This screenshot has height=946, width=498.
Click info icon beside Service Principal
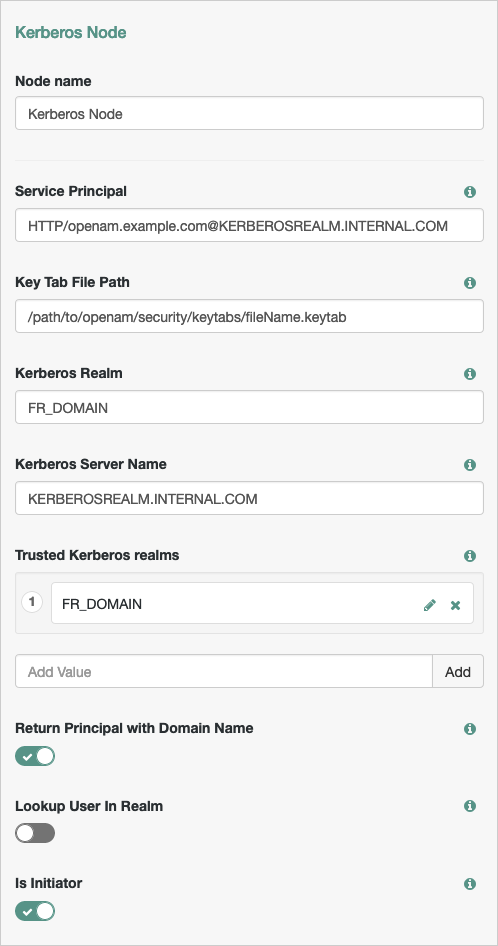(x=470, y=192)
